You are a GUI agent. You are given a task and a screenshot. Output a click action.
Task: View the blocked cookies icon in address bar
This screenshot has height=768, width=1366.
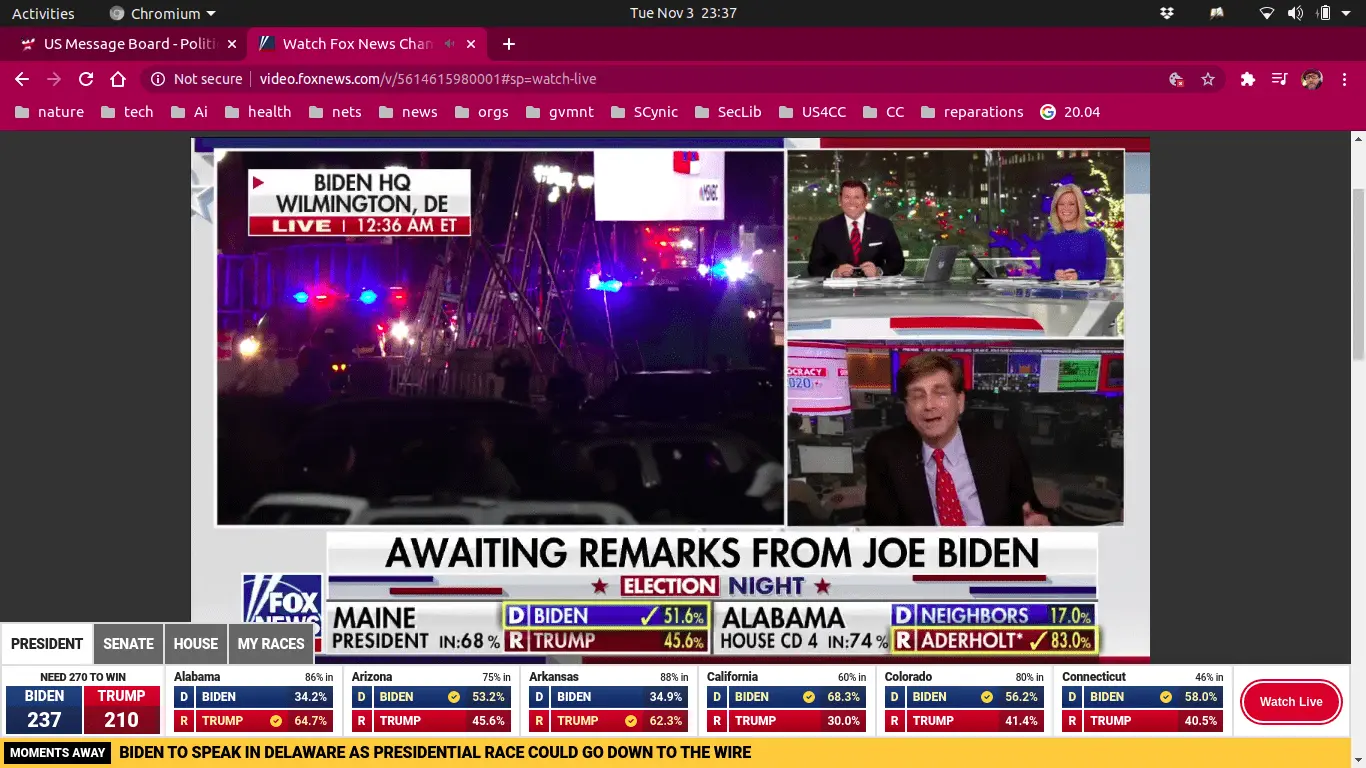click(1176, 78)
